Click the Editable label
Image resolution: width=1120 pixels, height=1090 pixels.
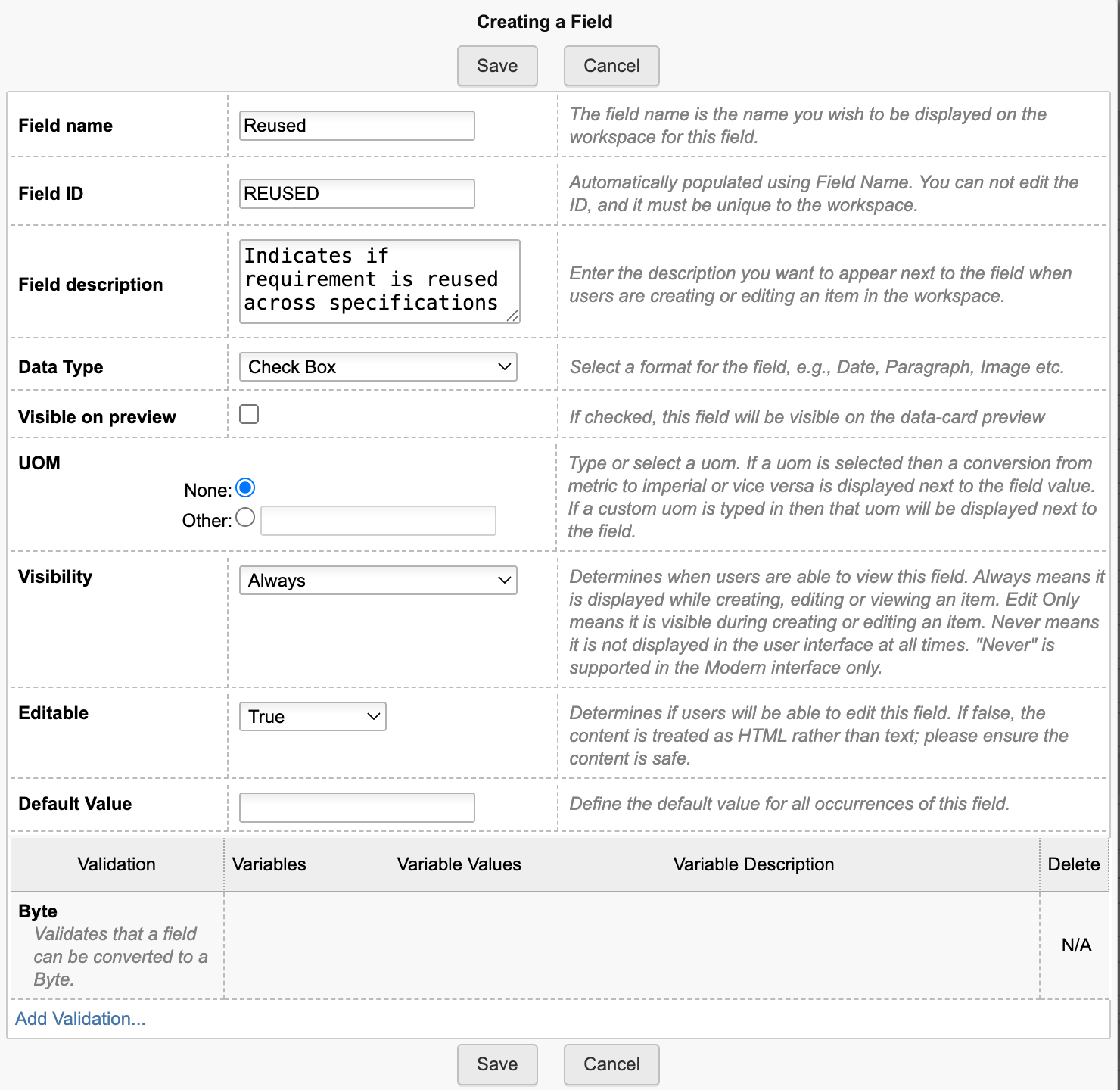53,713
